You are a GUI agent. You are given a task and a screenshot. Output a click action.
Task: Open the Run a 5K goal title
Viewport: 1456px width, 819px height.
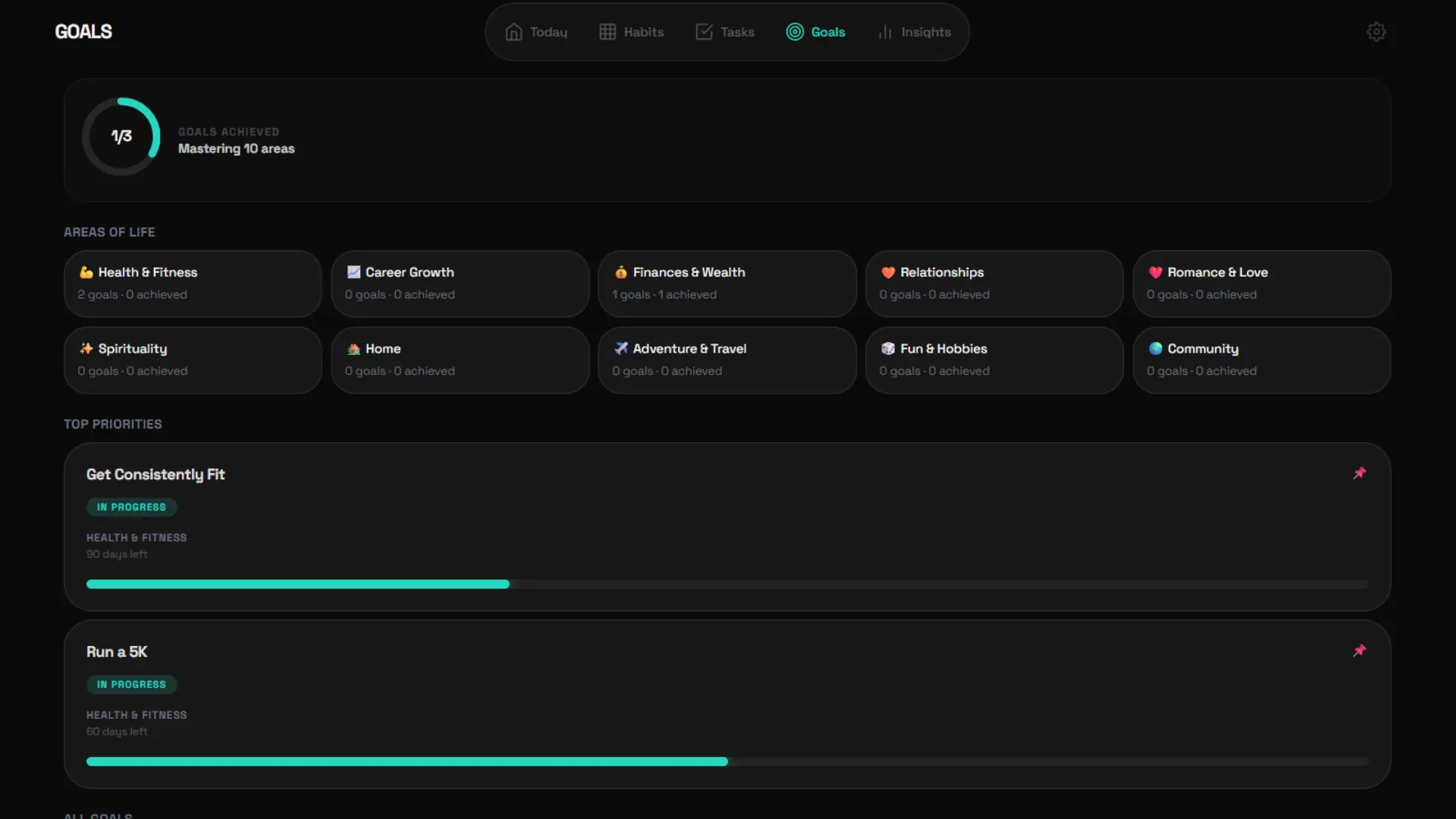pyautogui.click(x=117, y=652)
